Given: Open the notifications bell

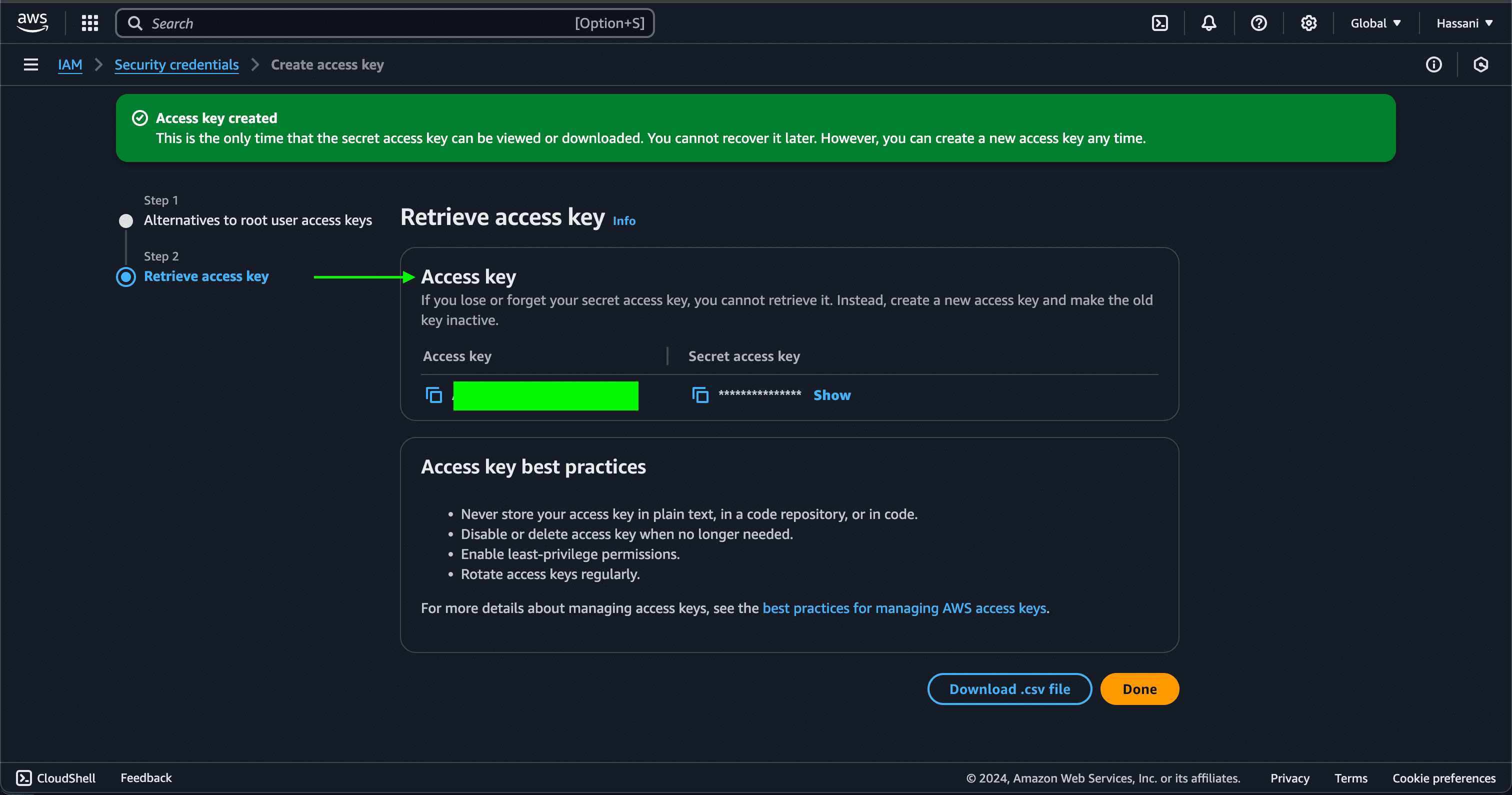Looking at the screenshot, I should (1208, 23).
